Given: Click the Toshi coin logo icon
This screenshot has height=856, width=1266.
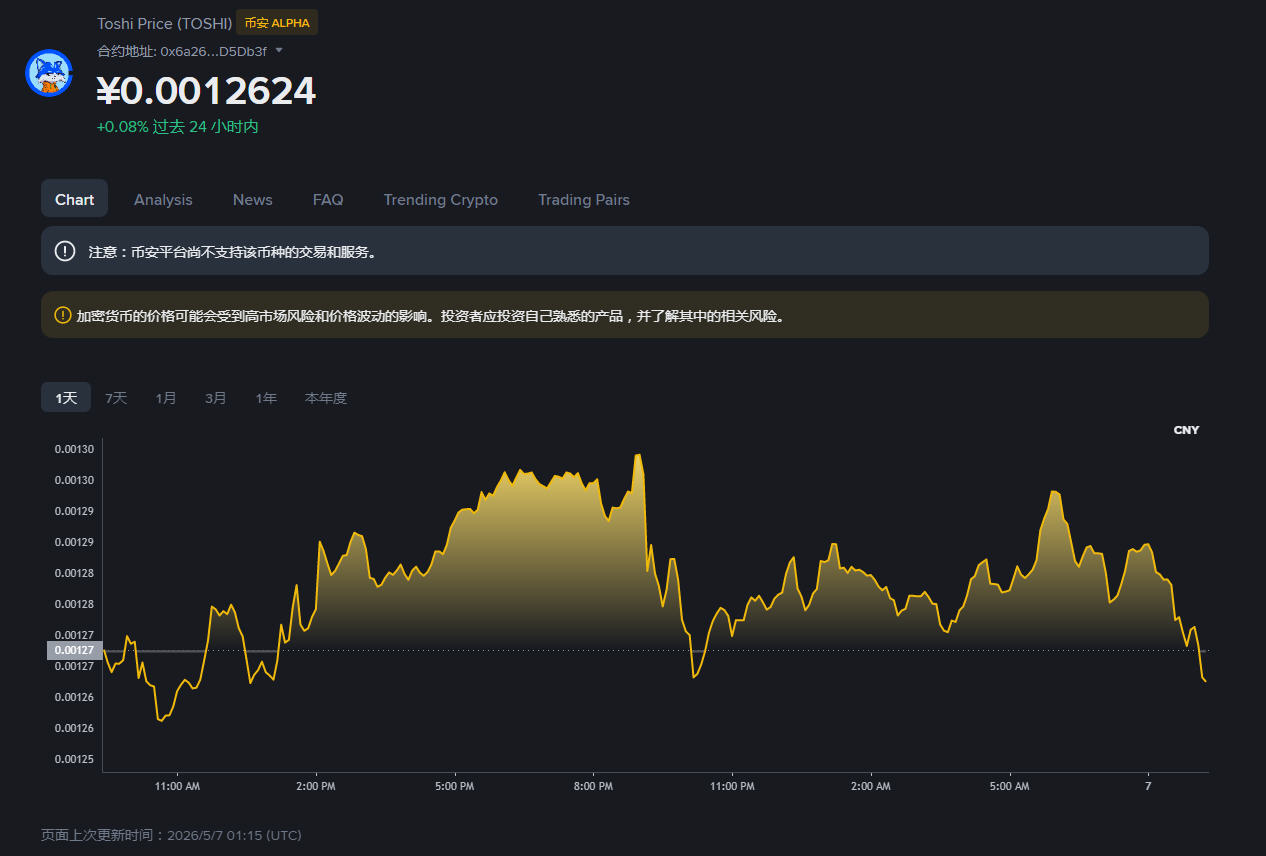Looking at the screenshot, I should (x=49, y=73).
